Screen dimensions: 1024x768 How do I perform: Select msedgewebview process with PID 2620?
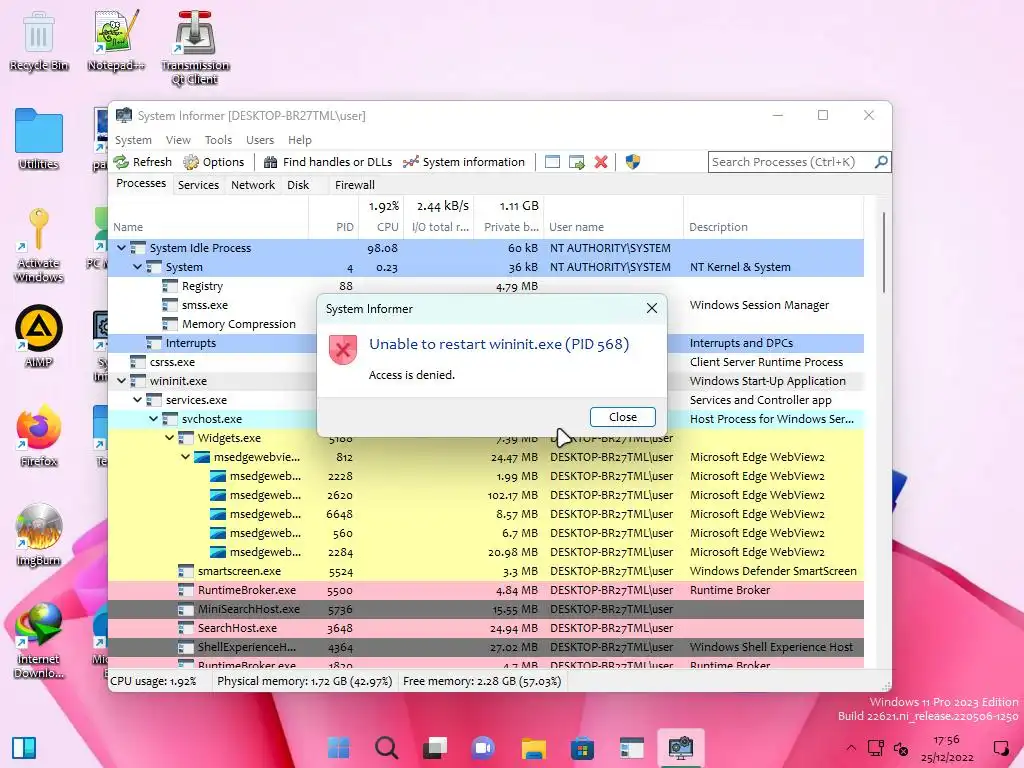coord(486,495)
